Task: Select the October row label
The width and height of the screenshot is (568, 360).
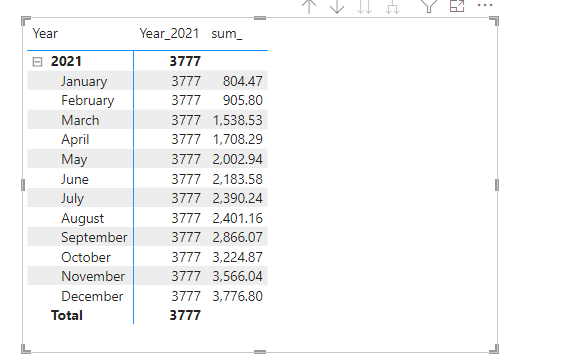Action: pos(86,258)
